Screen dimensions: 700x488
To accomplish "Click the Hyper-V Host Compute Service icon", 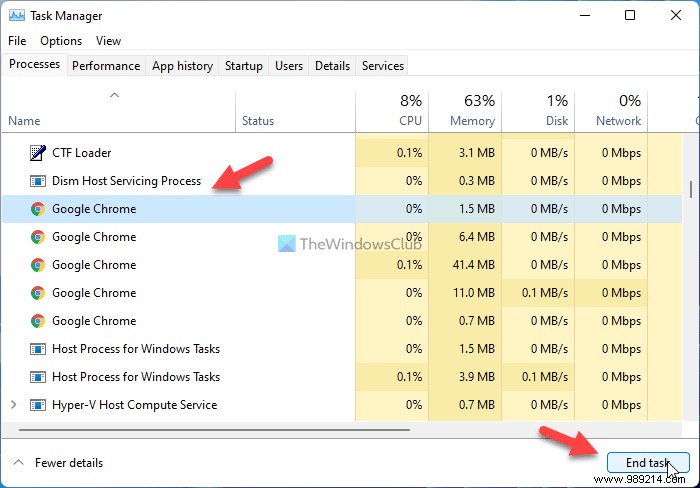I will 38,405.
